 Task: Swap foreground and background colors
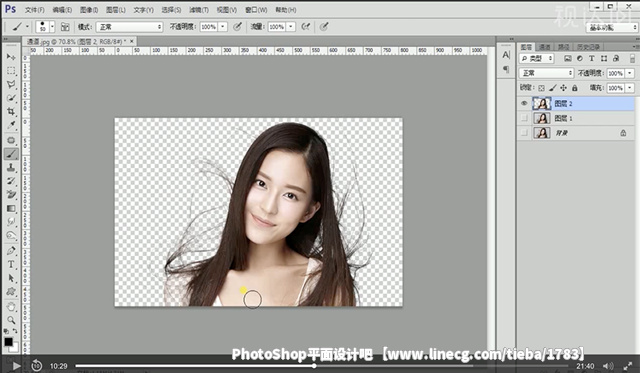(15, 331)
